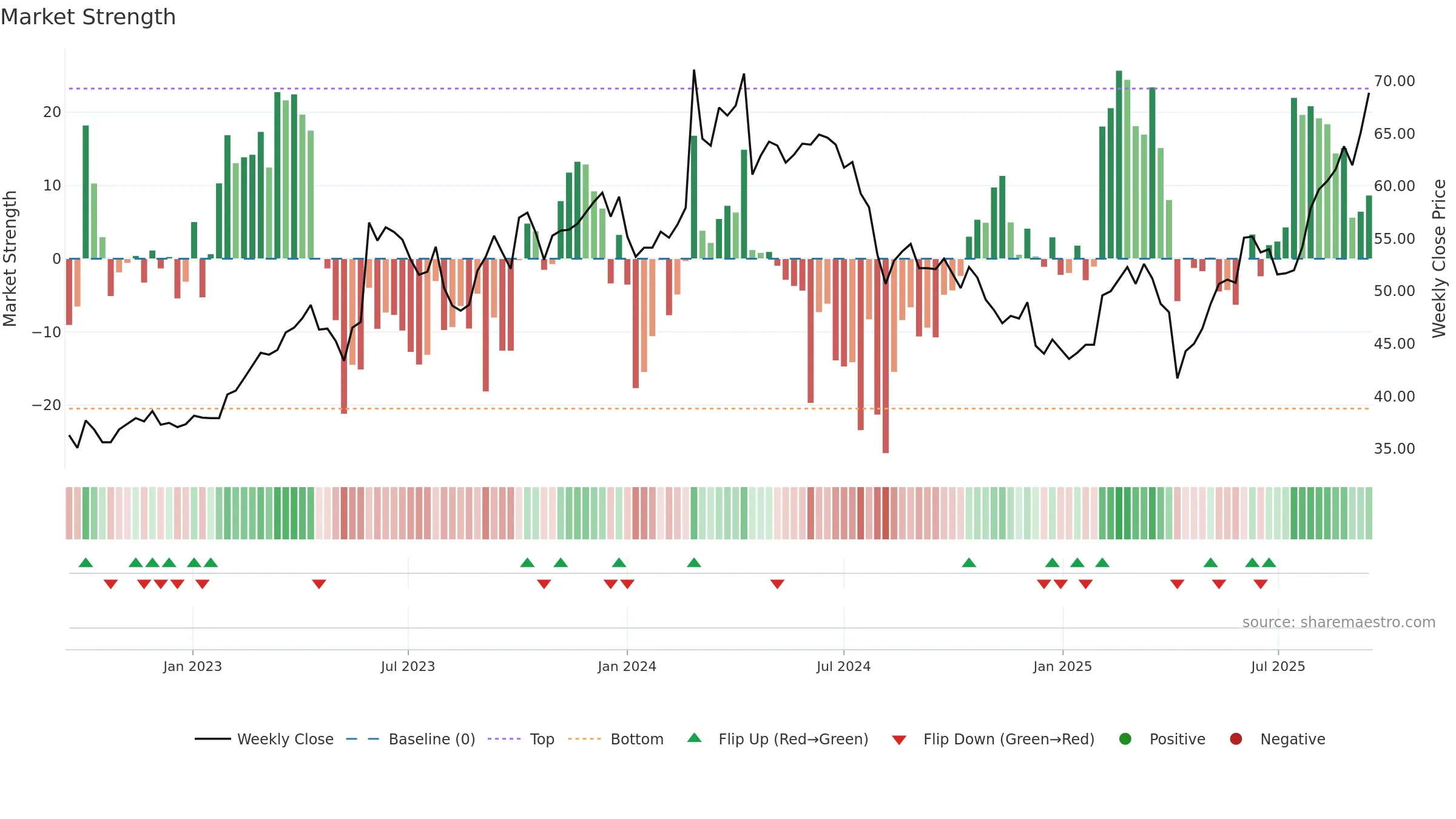The image size is (1456, 819).
Task: Select the Weekly Close legend label
Action: (x=285, y=740)
